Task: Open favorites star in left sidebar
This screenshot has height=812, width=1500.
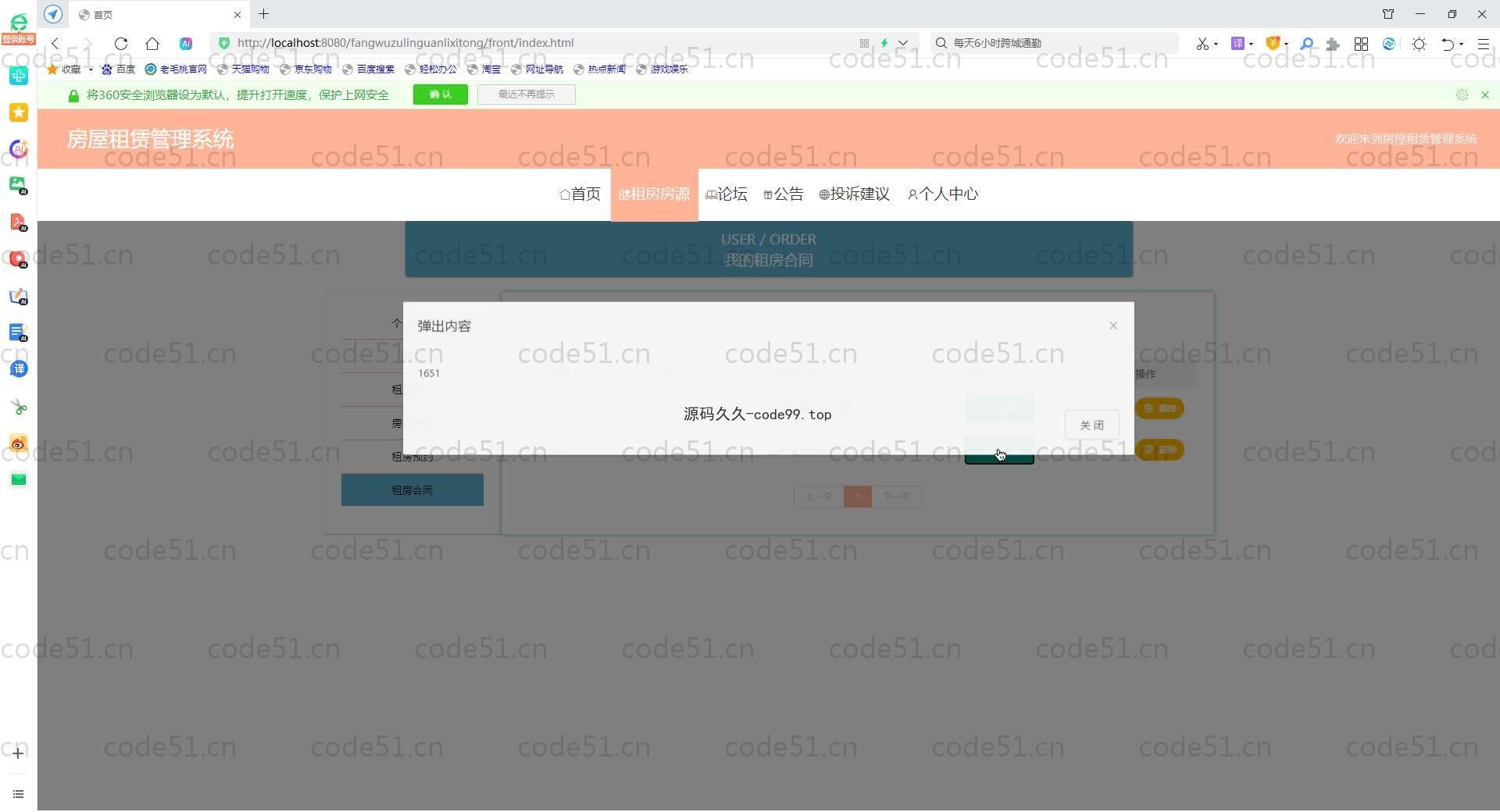Action: click(x=19, y=112)
